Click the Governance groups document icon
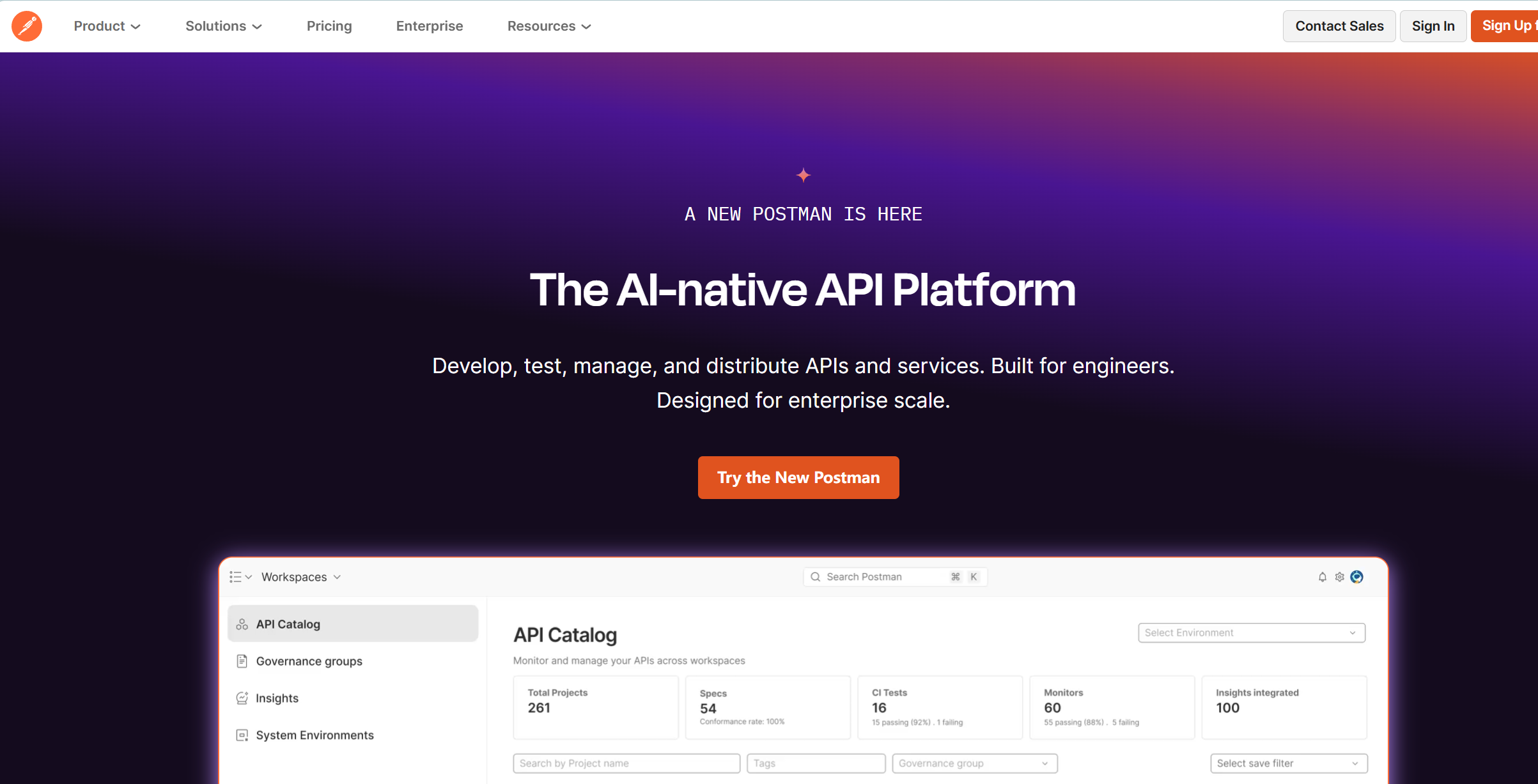This screenshot has width=1538, height=784. (x=242, y=661)
